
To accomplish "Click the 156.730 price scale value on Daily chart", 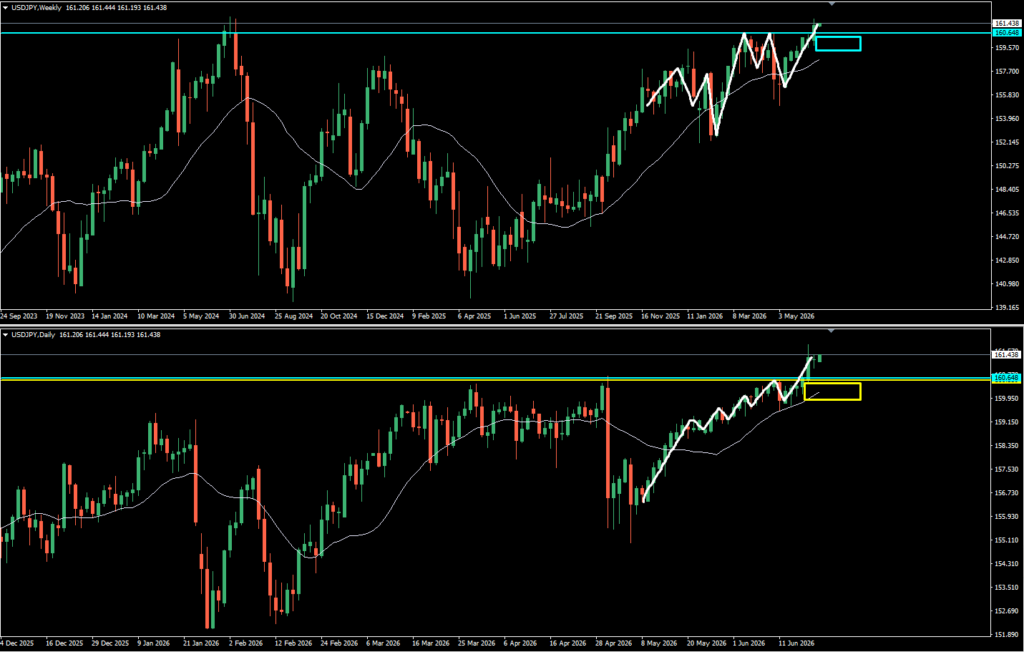I will pos(1006,493).
